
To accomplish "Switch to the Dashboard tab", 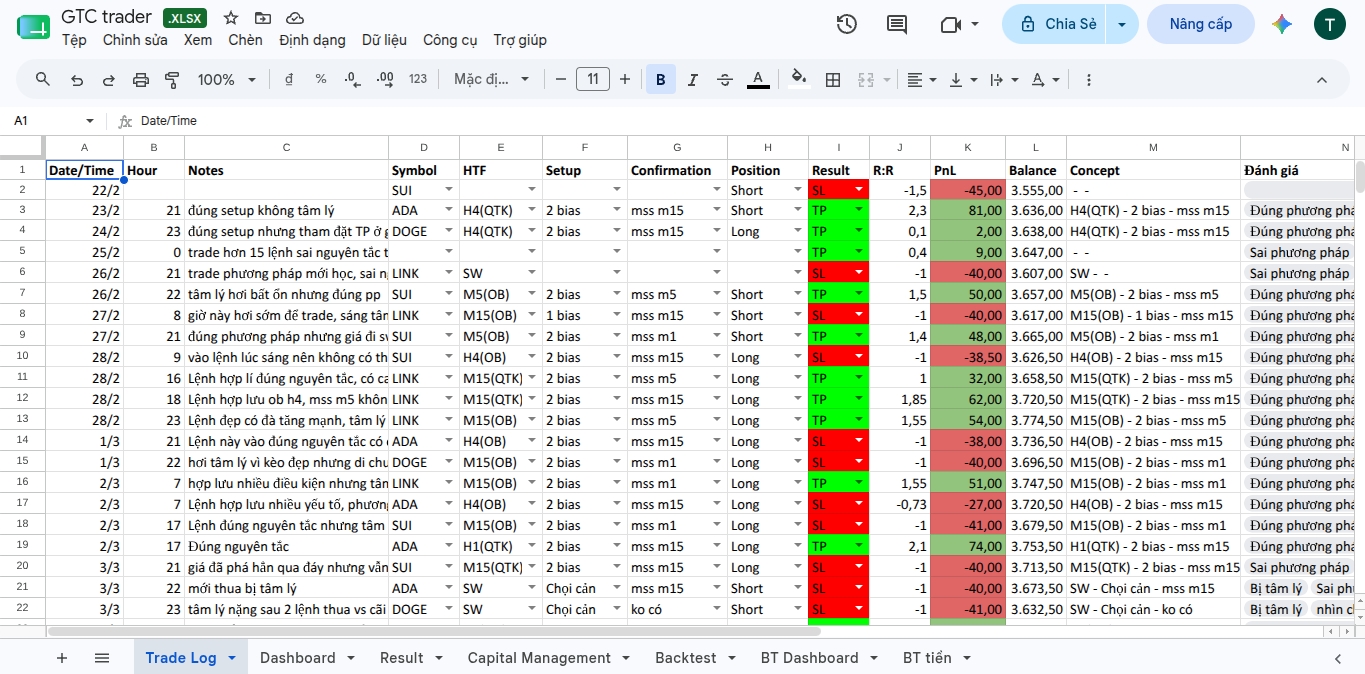I will tap(298, 657).
